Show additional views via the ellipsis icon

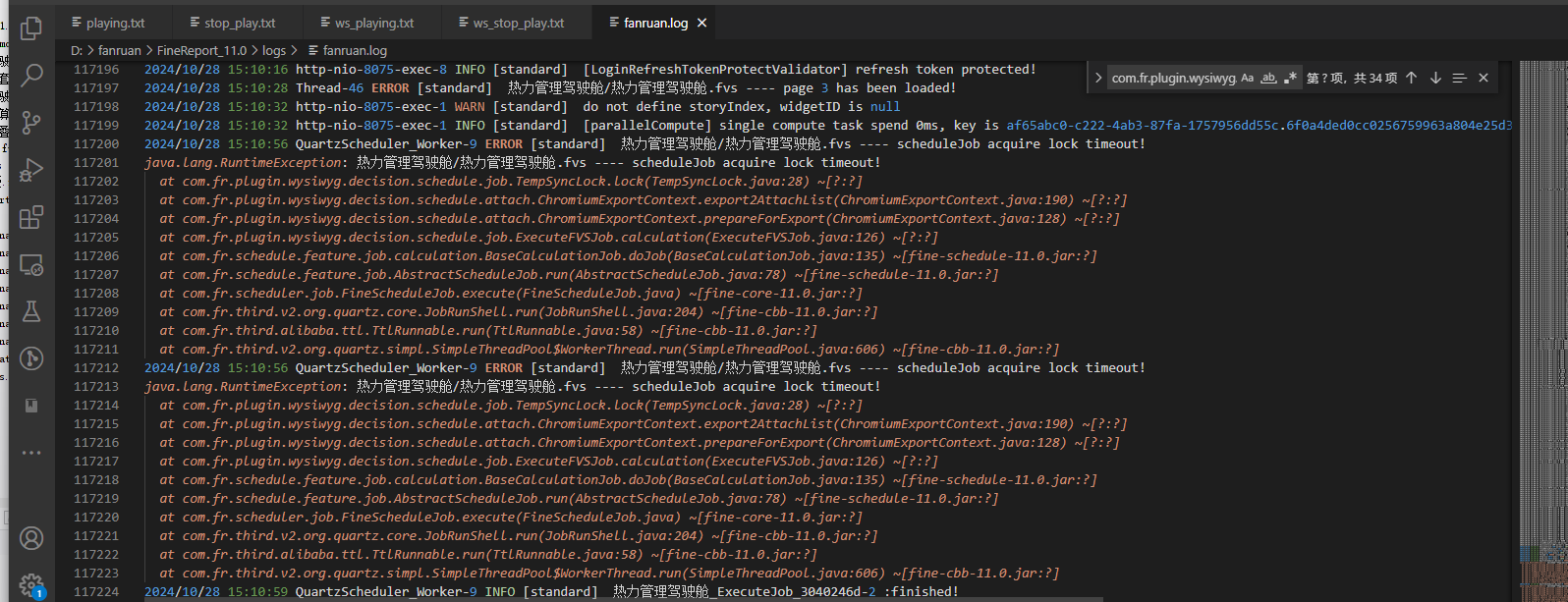31,453
